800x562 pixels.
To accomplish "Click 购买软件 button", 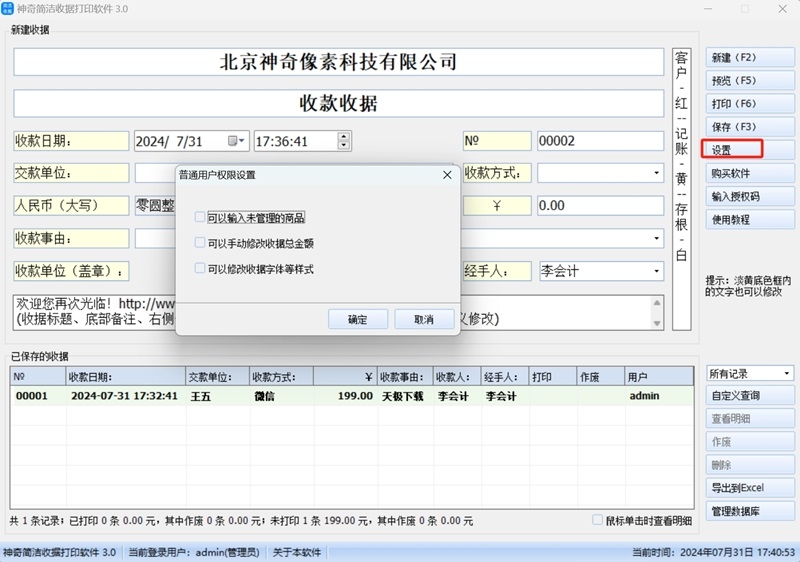I will (x=750, y=173).
